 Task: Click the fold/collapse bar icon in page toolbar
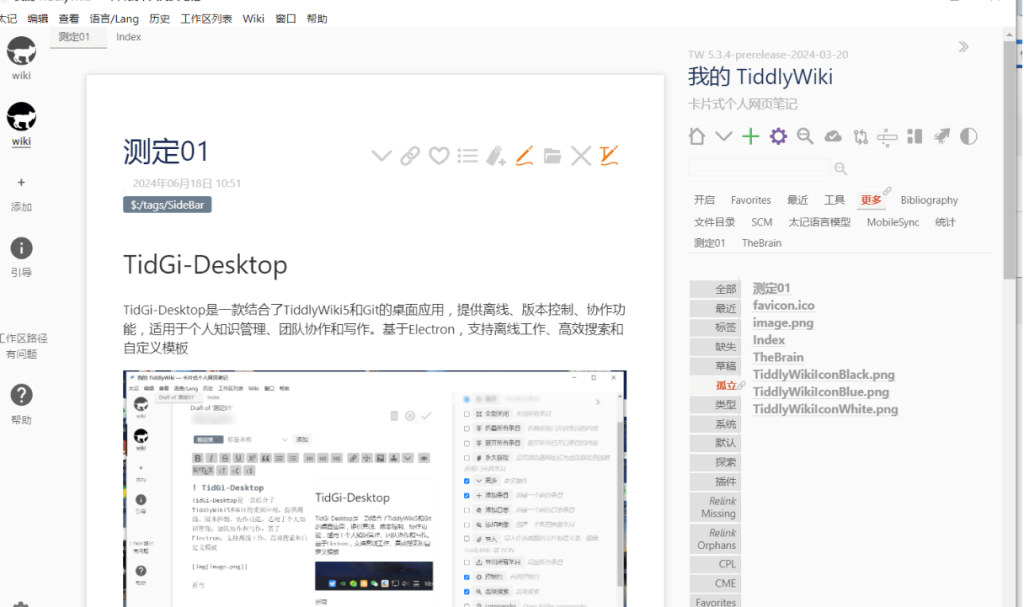click(x=887, y=137)
